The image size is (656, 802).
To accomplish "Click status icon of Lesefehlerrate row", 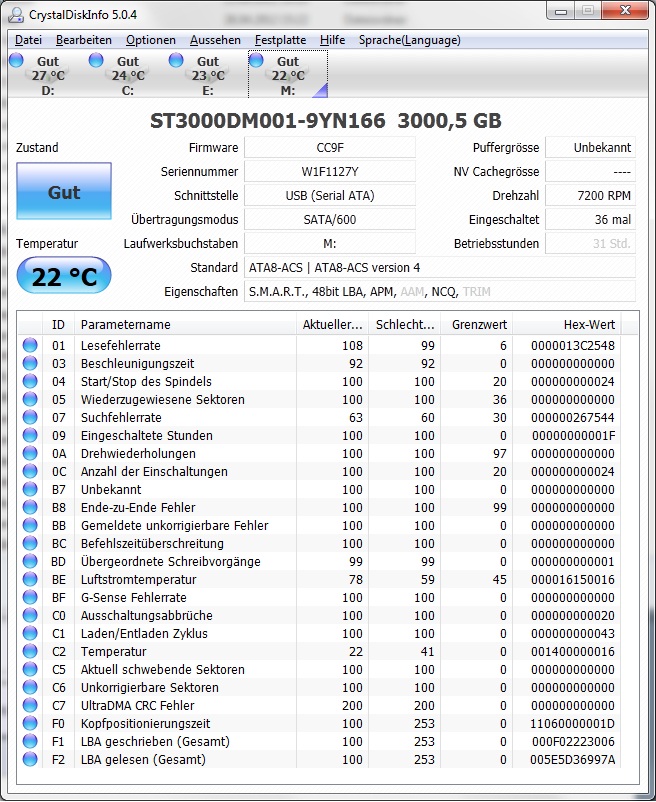I will (x=30, y=345).
